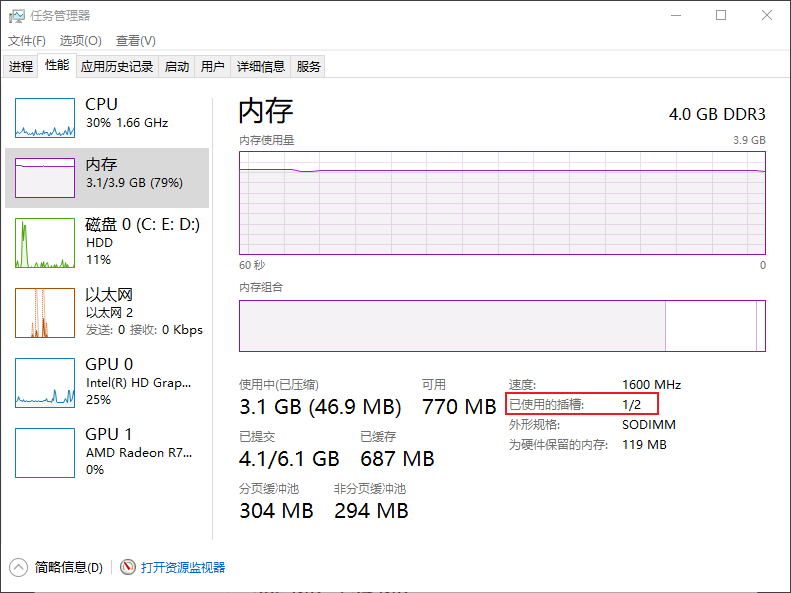Open the 查看(V) menu
The image size is (791, 593).
(x=136, y=41)
